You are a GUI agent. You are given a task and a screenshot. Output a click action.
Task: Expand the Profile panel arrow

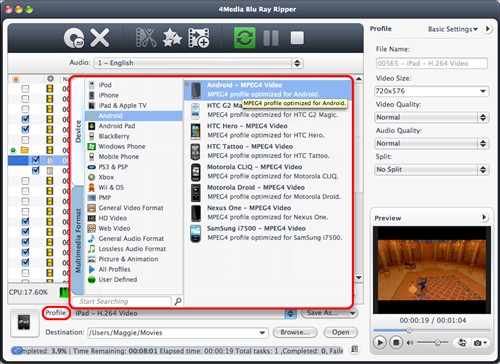[x=488, y=29]
